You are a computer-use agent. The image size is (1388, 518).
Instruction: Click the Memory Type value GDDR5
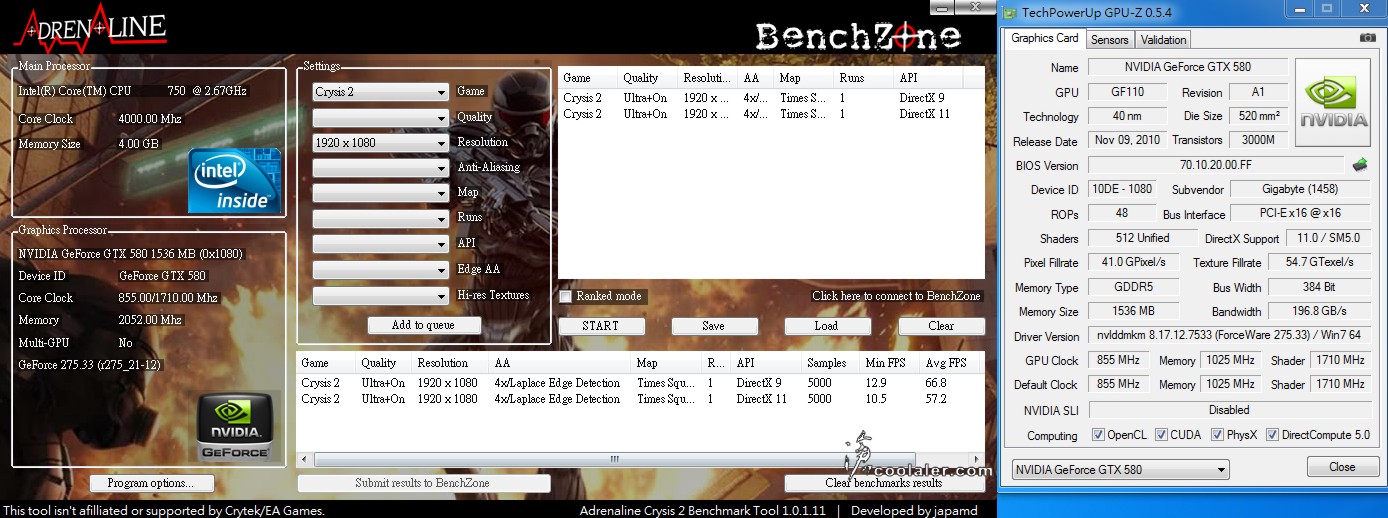1133,287
